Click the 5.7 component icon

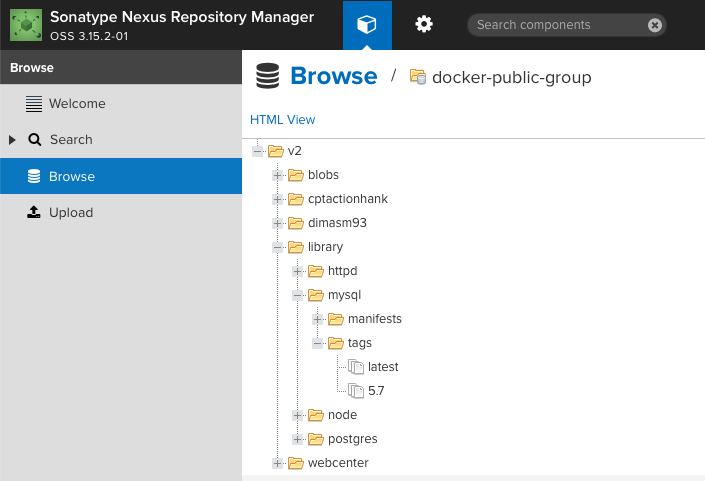coord(356,391)
